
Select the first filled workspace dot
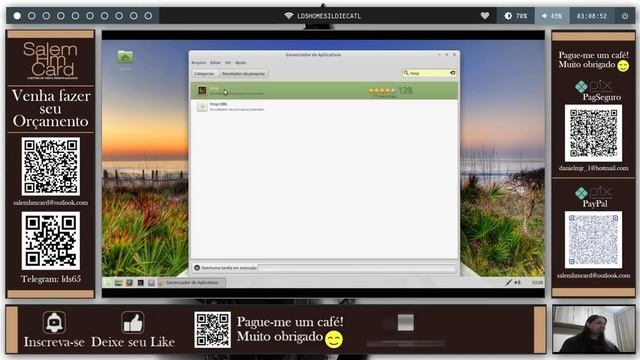(x=17, y=16)
